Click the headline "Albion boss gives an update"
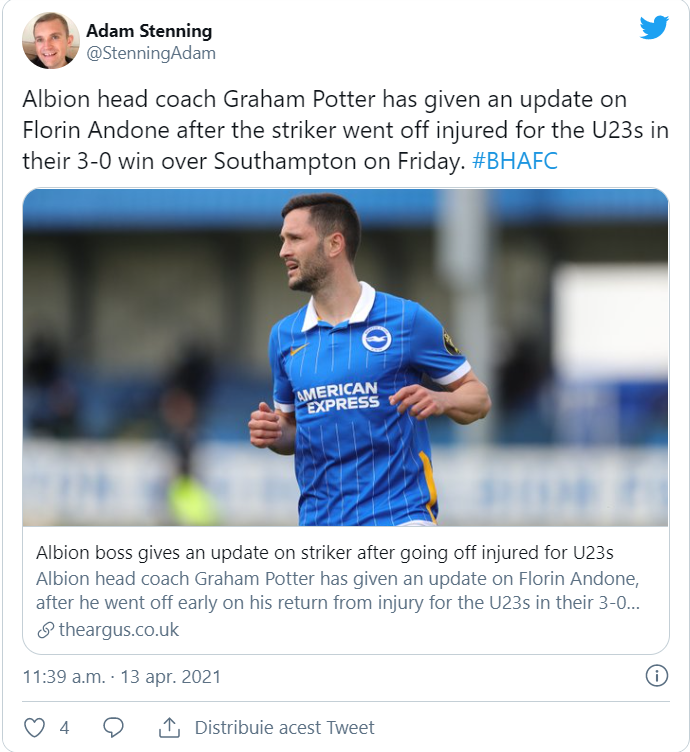690x752 pixels. point(325,553)
